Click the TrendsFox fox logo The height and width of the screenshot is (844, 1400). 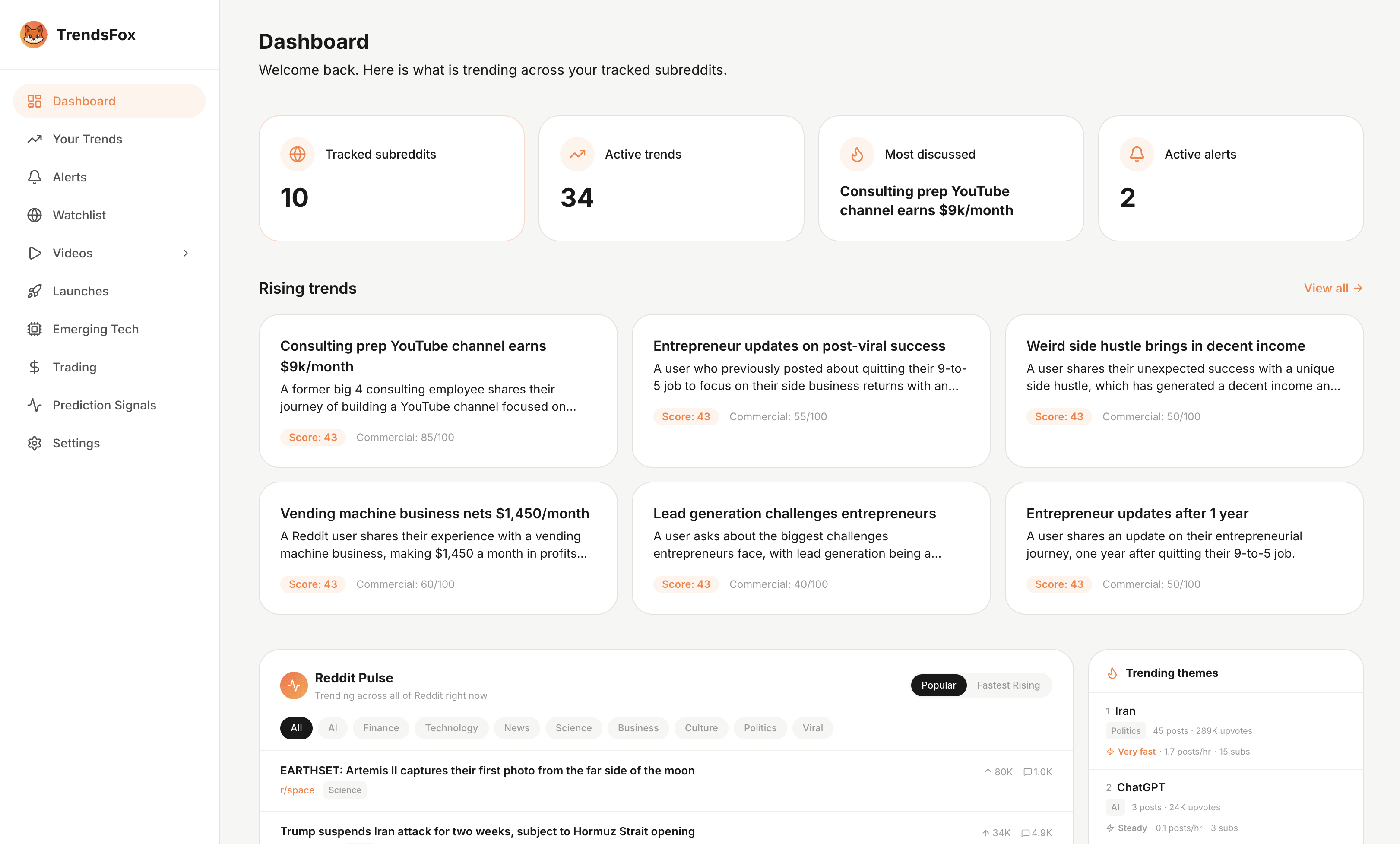[34, 35]
